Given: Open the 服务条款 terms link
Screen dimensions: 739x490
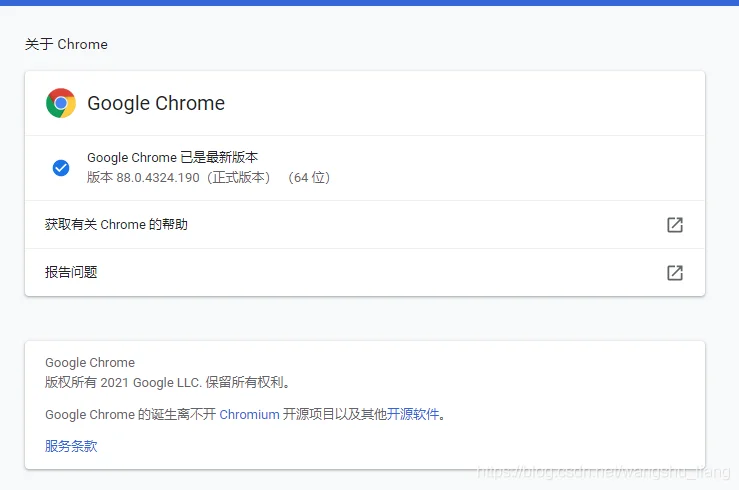Looking at the screenshot, I should (71, 446).
